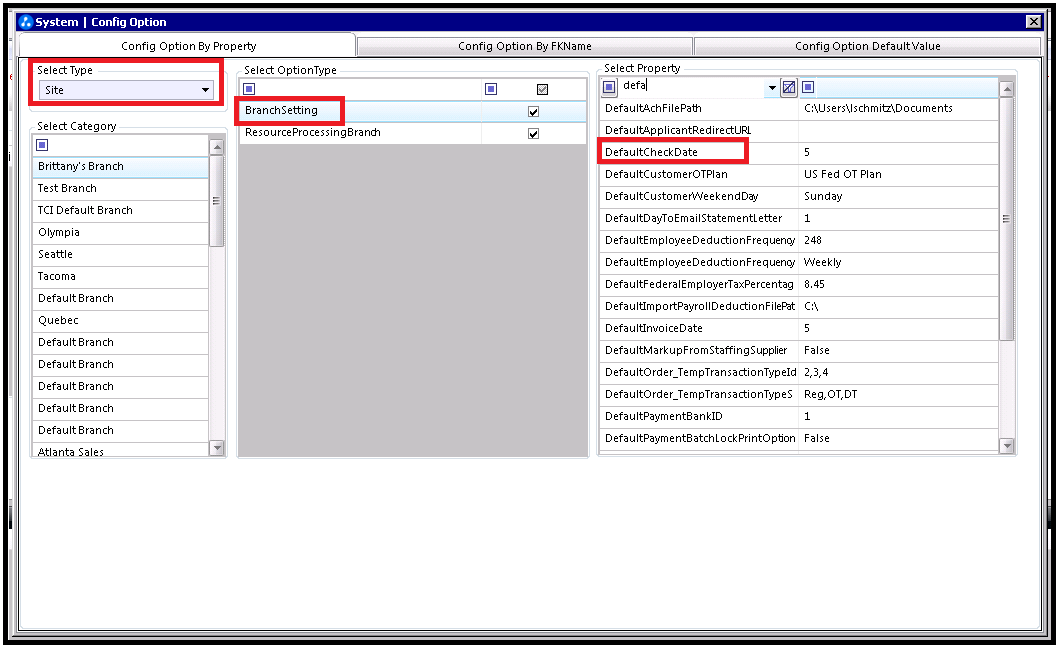The image size is (1060, 648).
Task: Select the Quebec category
Action: coord(120,320)
